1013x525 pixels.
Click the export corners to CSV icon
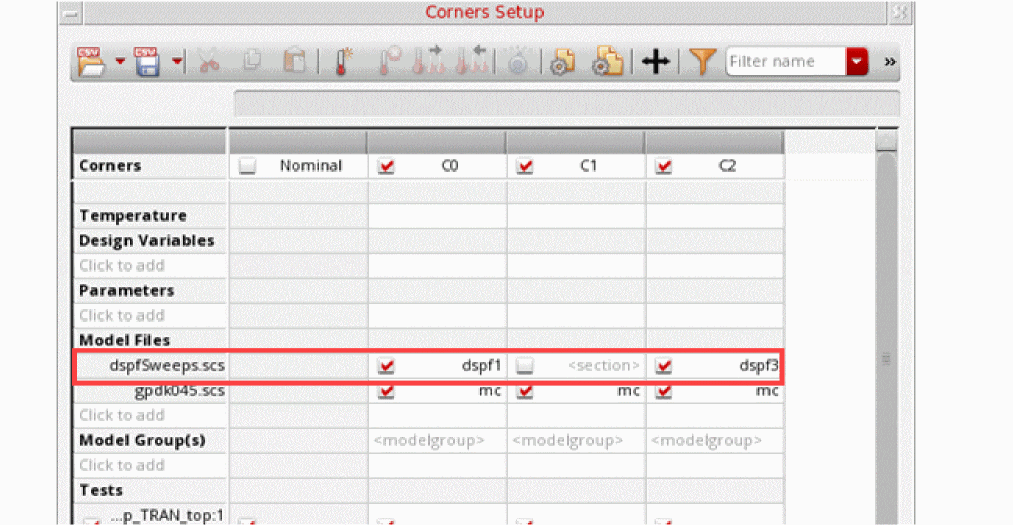click(147, 61)
